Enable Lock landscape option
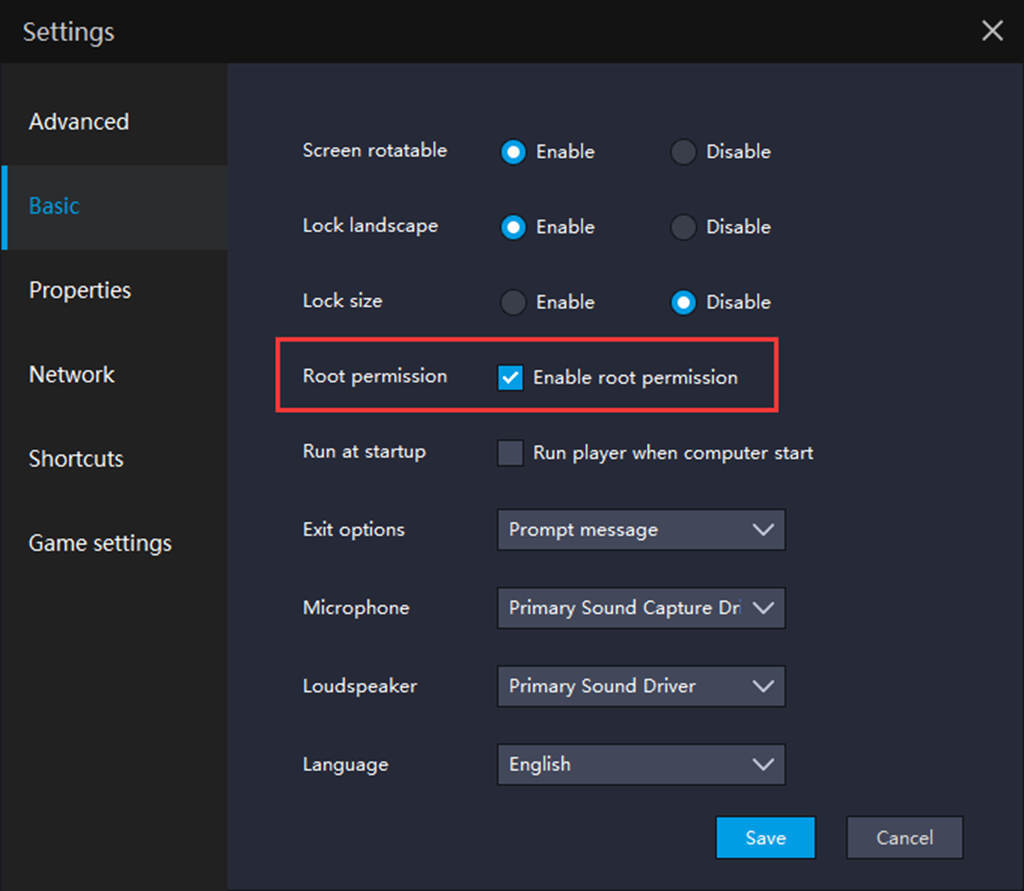This screenshot has width=1024, height=891. pos(513,227)
